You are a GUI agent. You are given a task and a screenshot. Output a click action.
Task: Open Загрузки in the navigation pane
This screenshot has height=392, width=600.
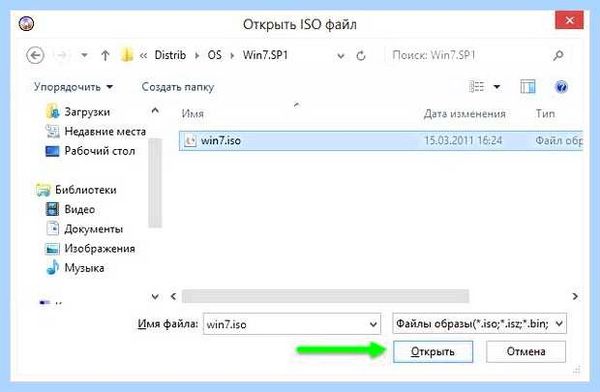[87, 112]
